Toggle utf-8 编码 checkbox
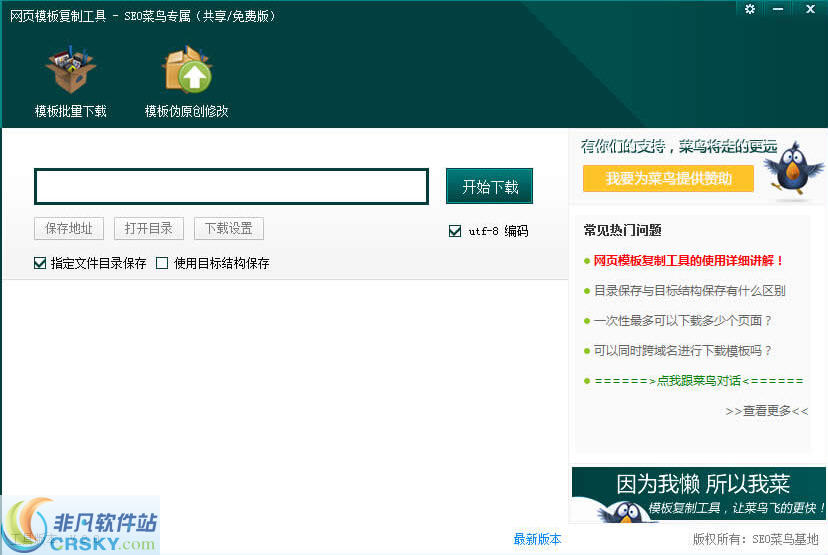828x555 pixels. coord(455,231)
